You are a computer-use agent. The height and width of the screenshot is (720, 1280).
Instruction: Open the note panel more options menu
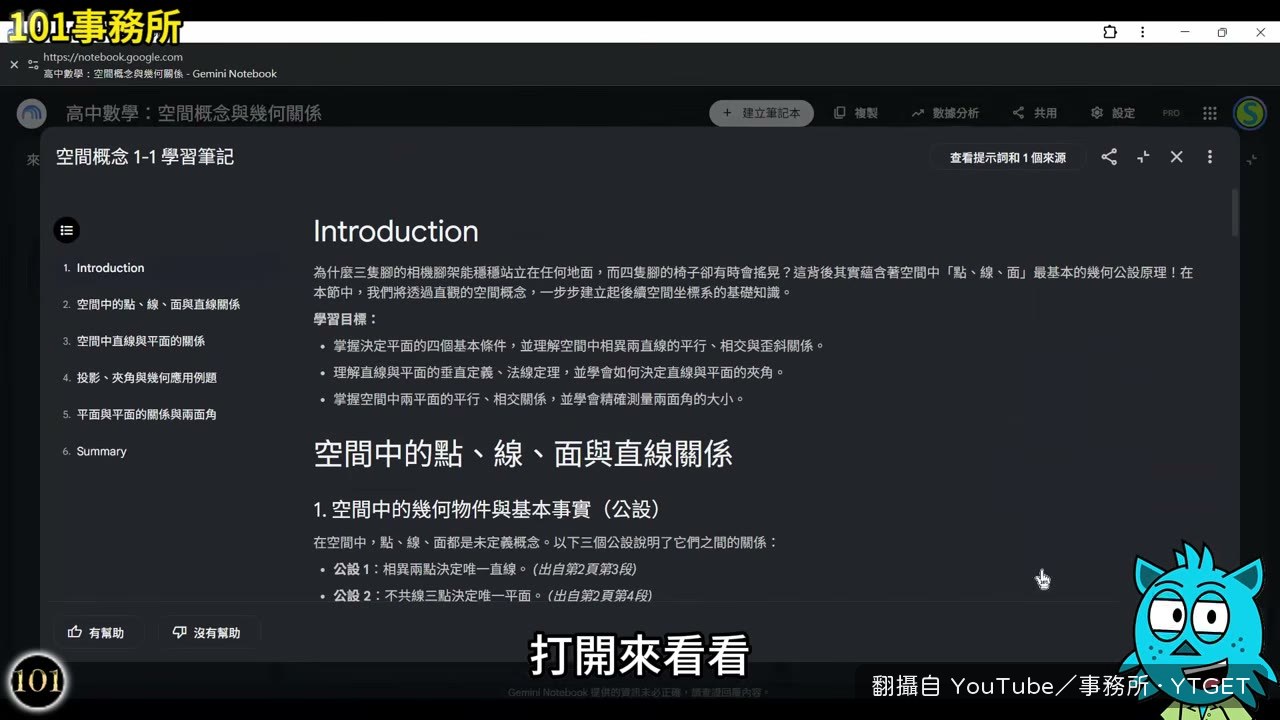[x=1210, y=157]
